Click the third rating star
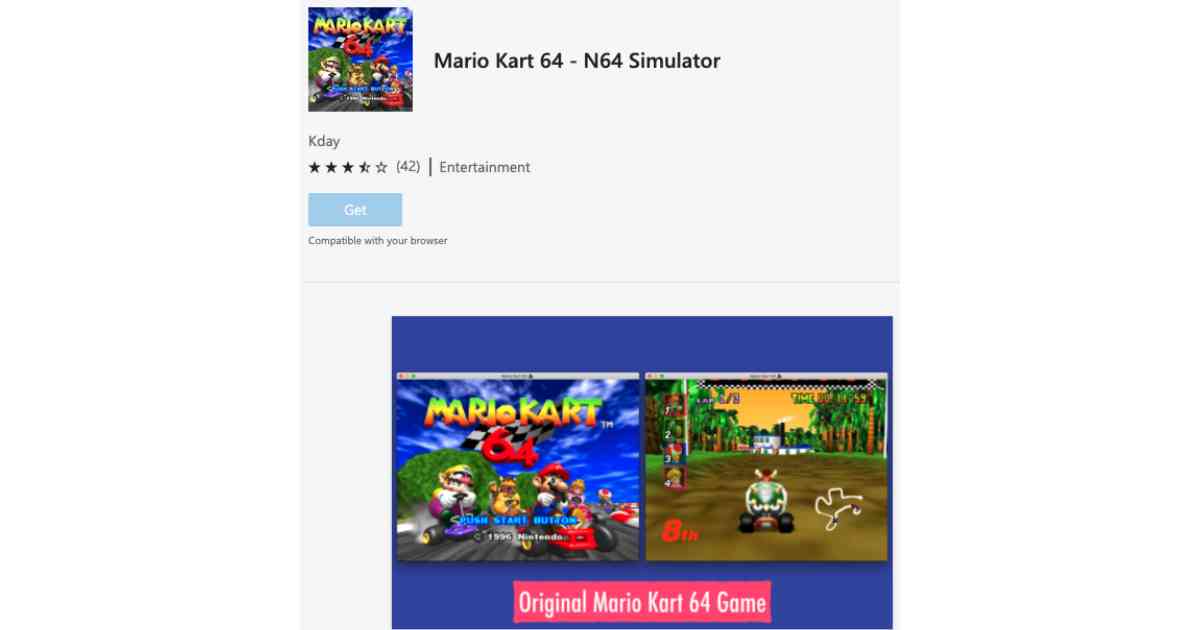Image resolution: width=1200 pixels, height=630 pixels. [x=348, y=167]
